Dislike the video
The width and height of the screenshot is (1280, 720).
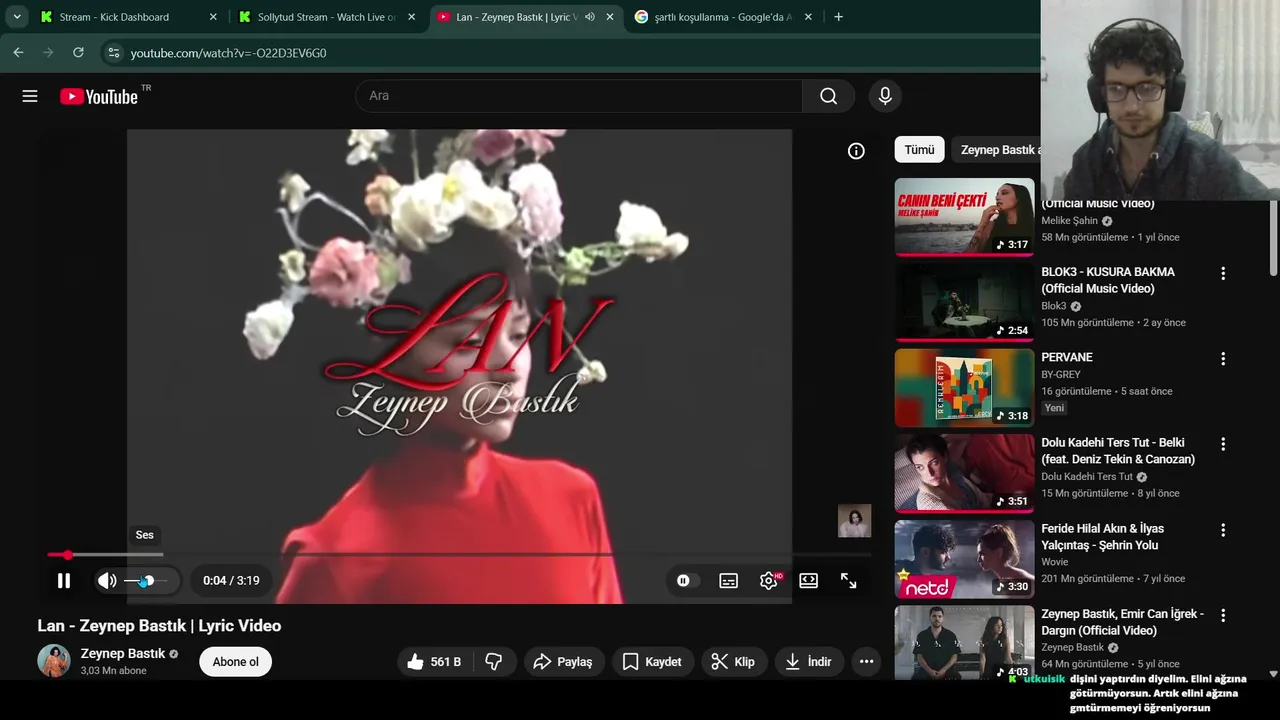click(494, 661)
